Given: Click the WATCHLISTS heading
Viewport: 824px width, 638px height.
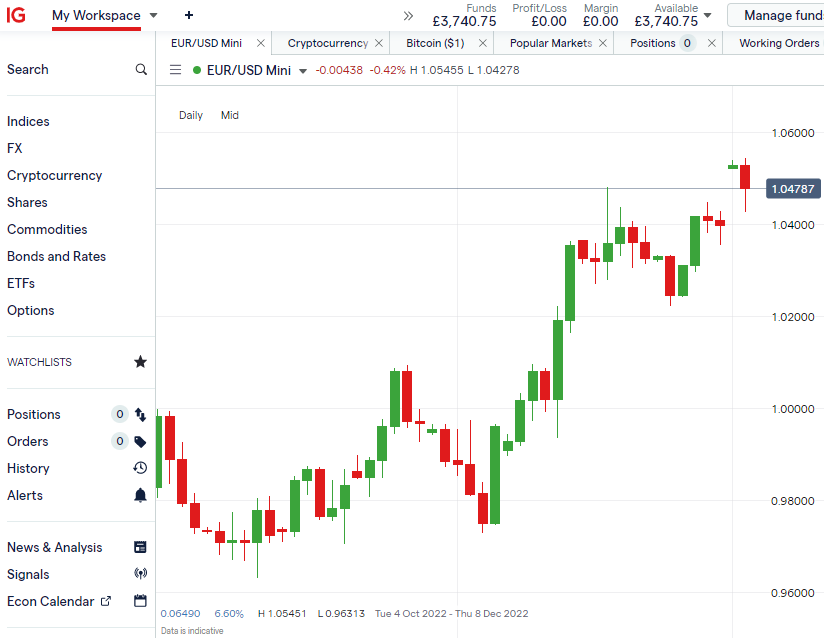Looking at the screenshot, I should coord(39,362).
